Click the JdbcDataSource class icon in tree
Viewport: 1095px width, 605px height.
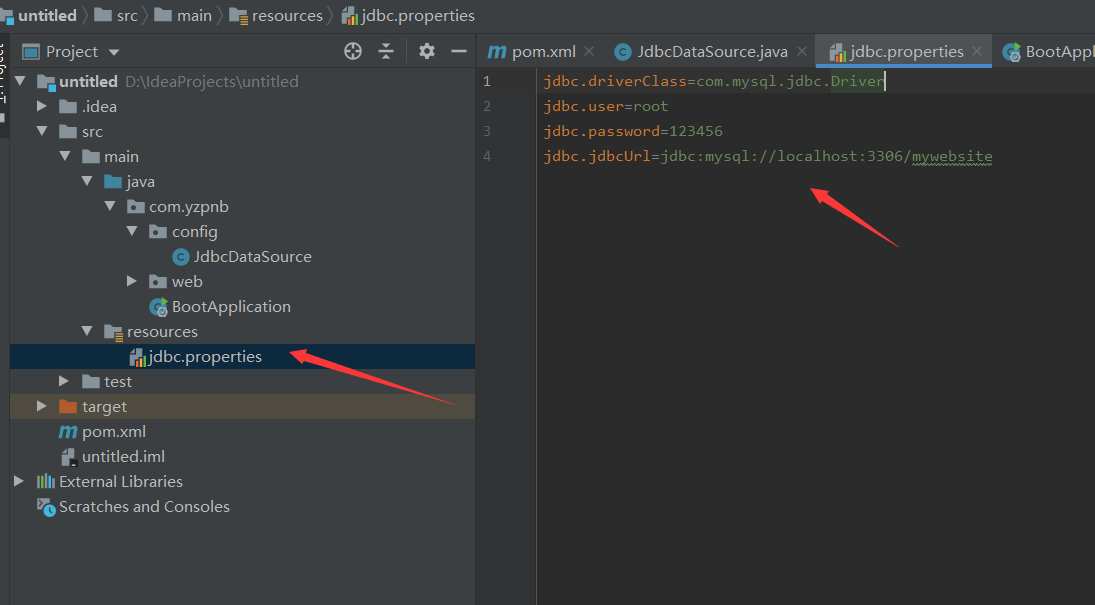(x=181, y=257)
